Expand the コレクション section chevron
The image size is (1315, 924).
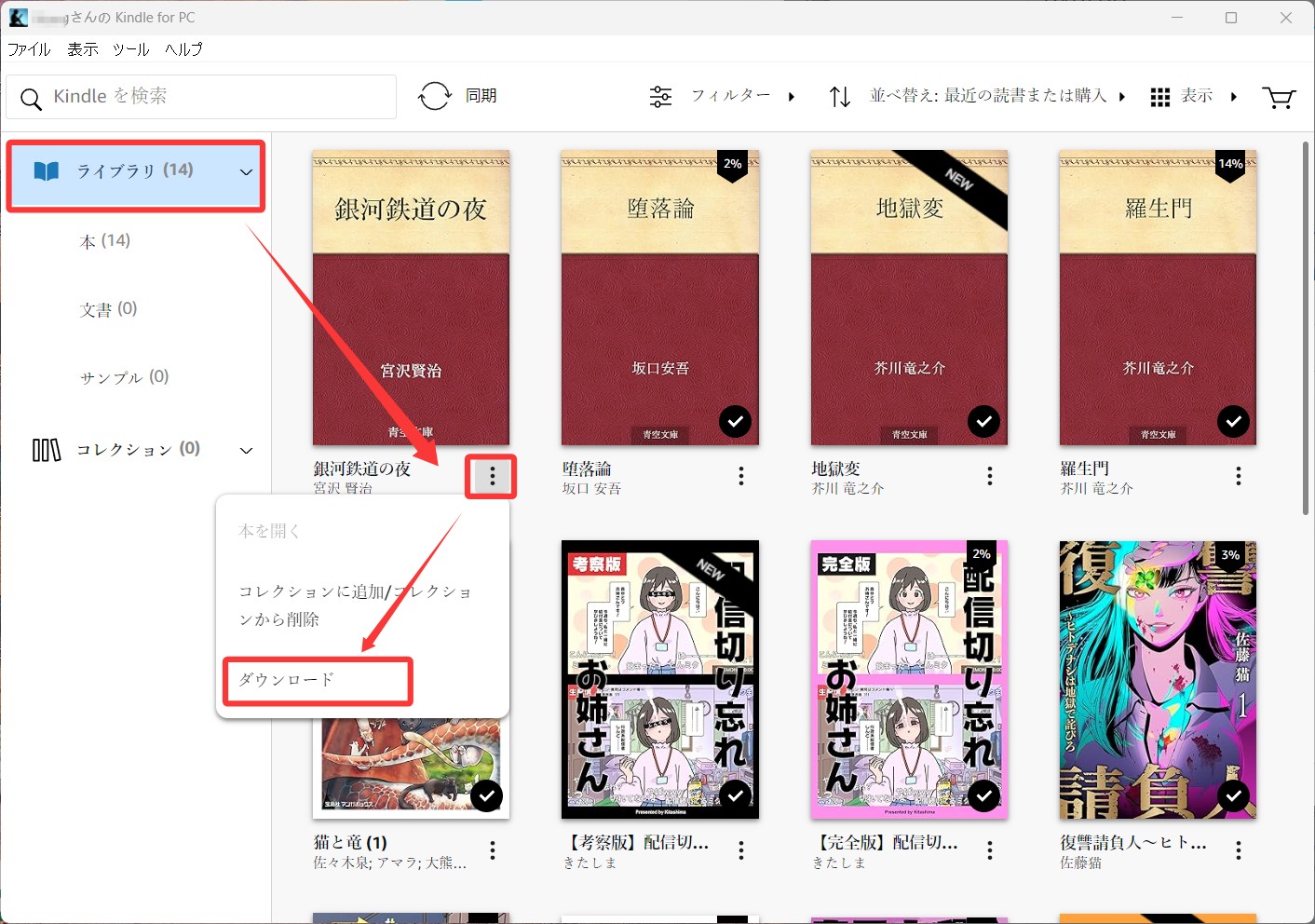tap(246, 451)
